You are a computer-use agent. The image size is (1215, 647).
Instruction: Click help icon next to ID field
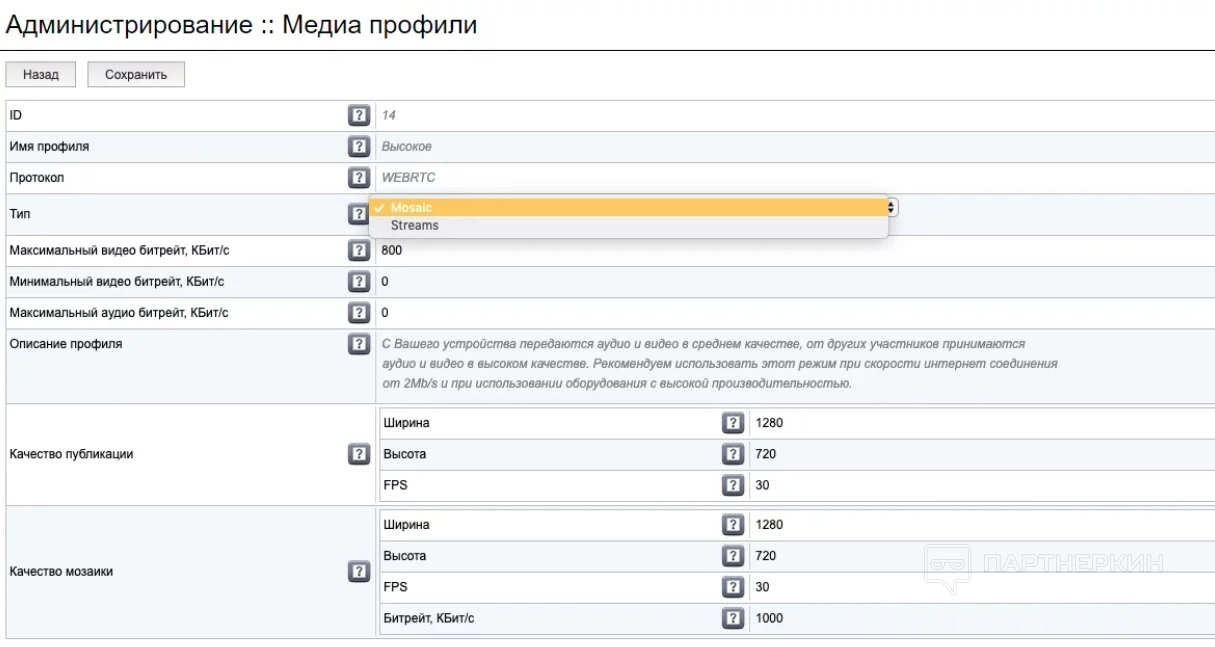coord(359,116)
